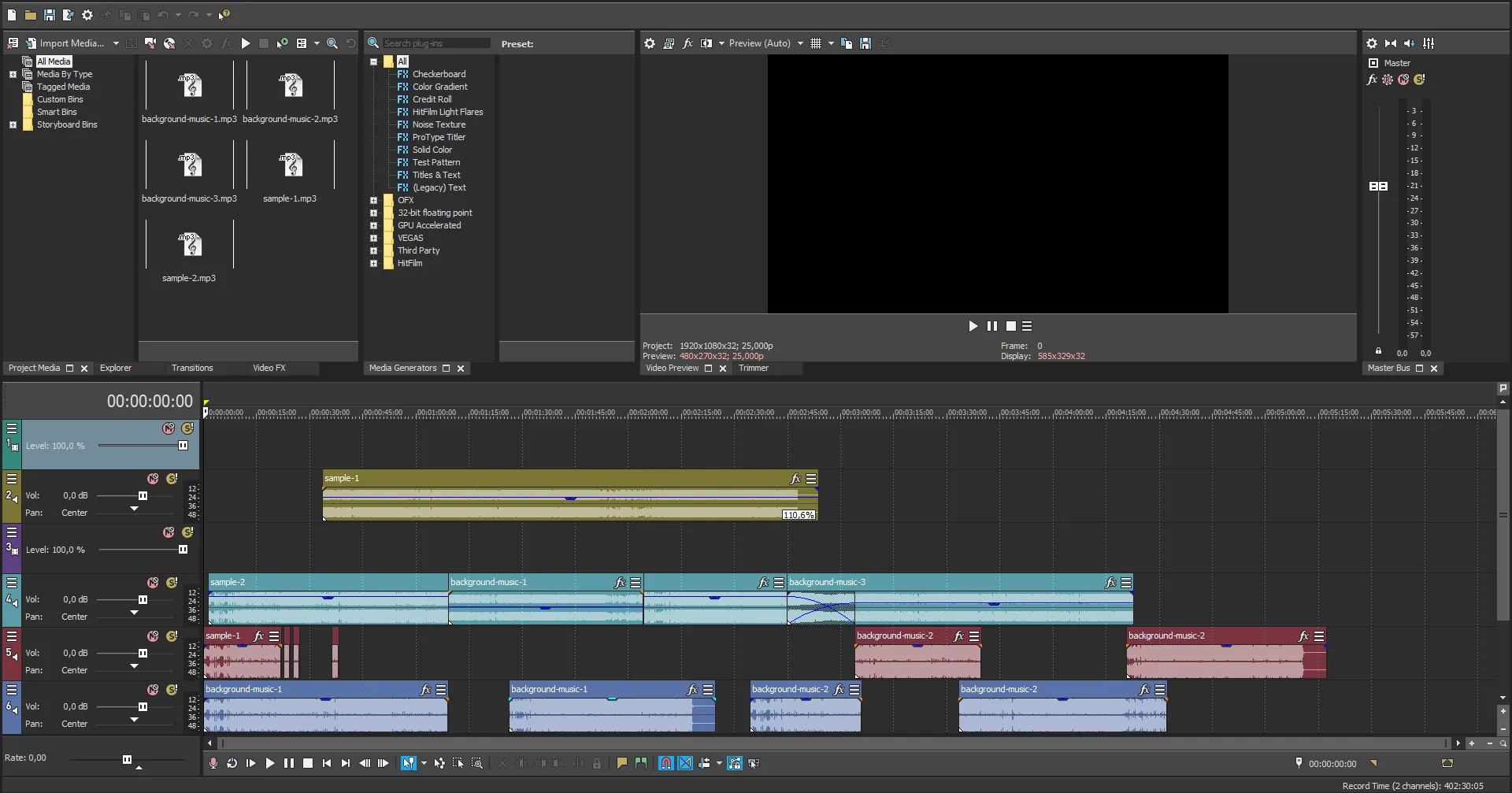This screenshot has width=1512, height=793.
Task: Click the Record microphone icon in transport bar
Action: coord(213,763)
